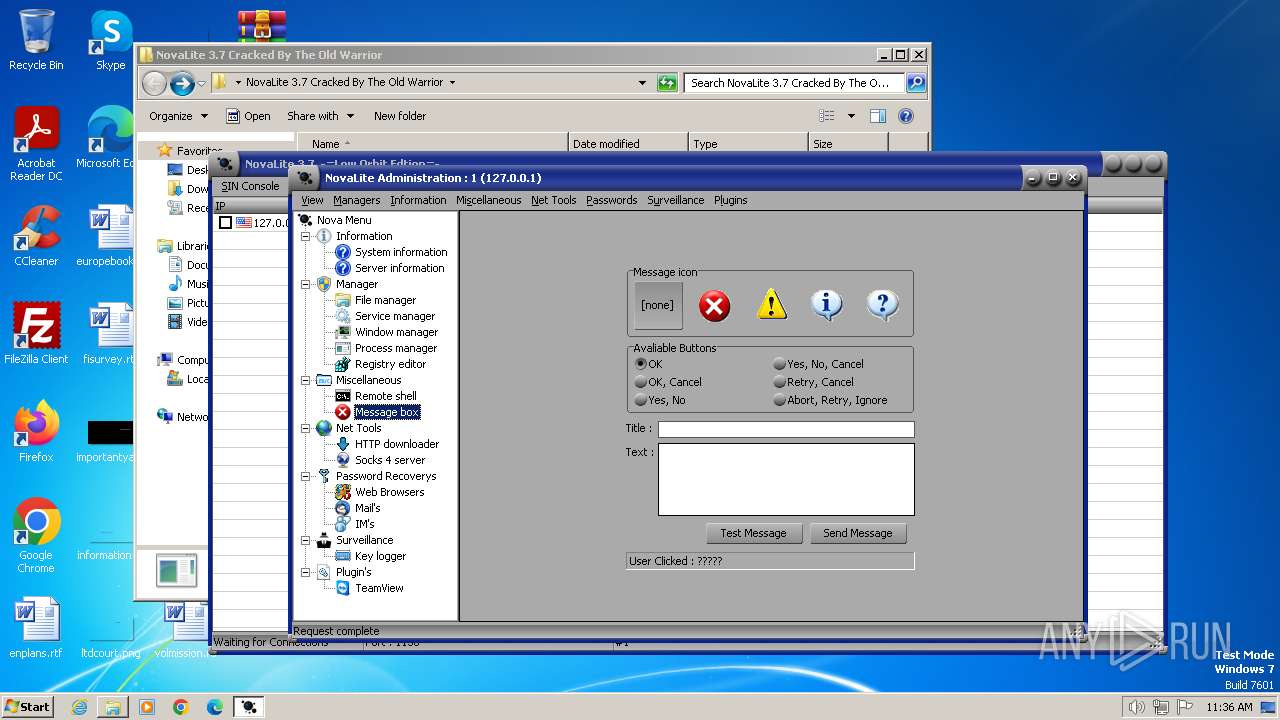Click the Message box red X icon
Image resolution: width=1280 pixels, height=720 pixels.
point(343,412)
